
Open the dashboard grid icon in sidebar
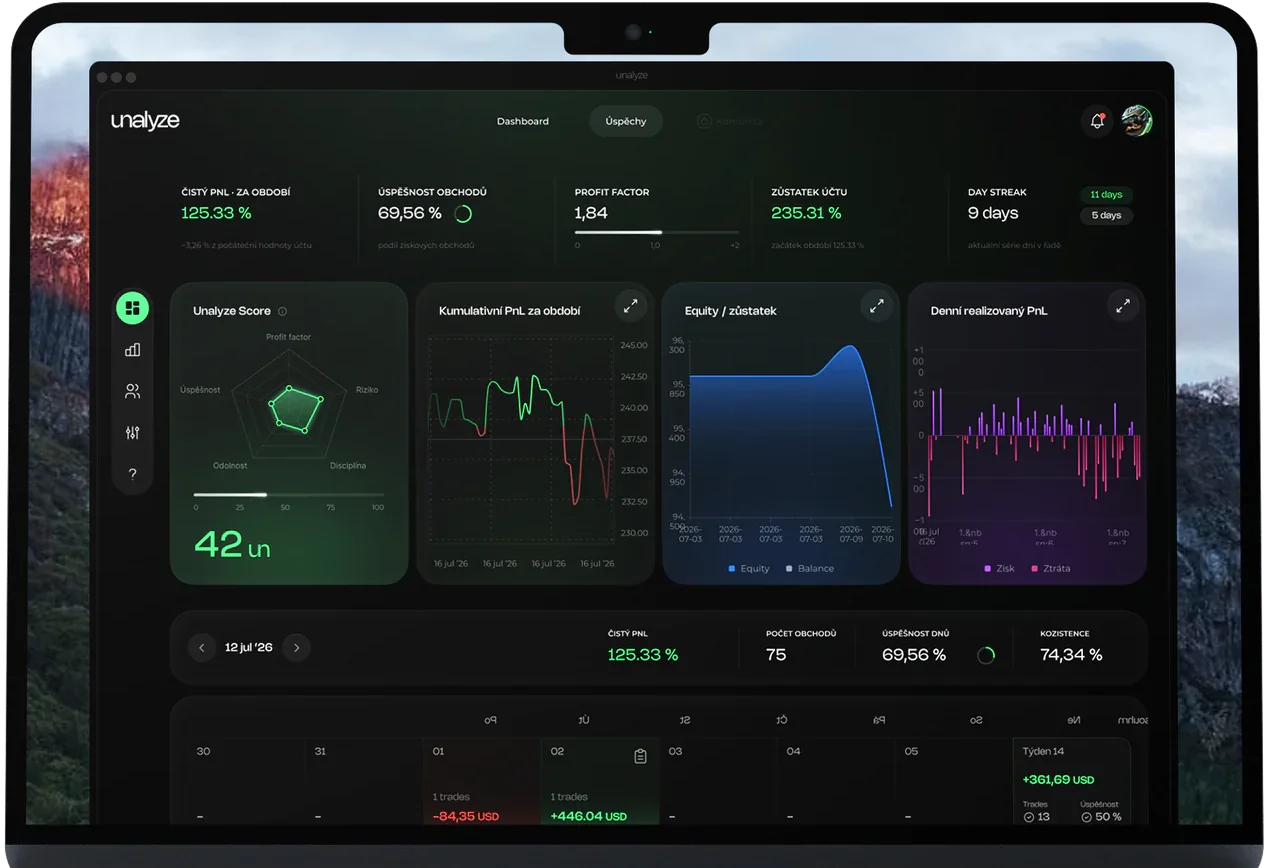(132, 308)
